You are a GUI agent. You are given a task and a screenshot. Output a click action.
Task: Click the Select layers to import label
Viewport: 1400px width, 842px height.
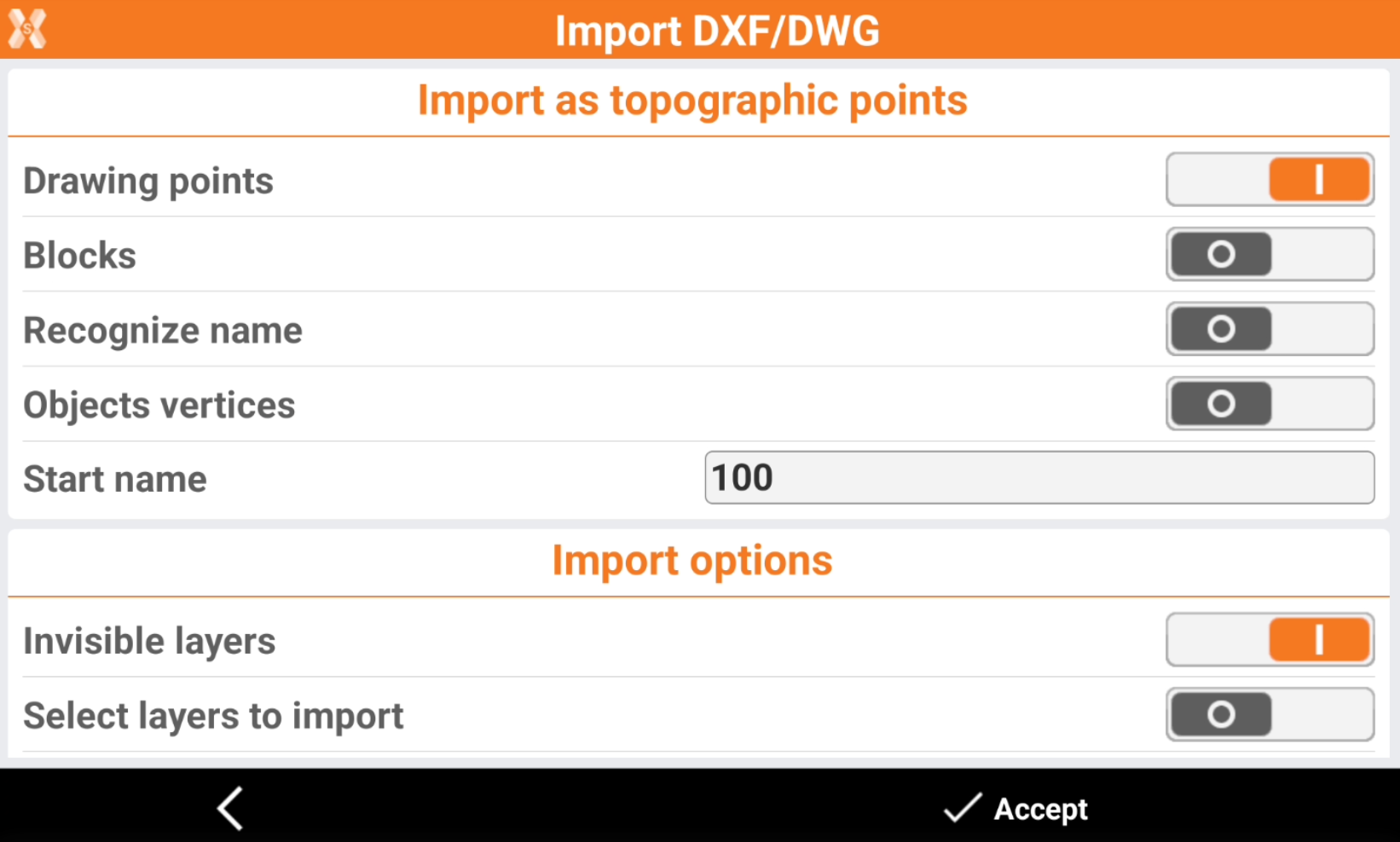pyautogui.click(x=213, y=716)
